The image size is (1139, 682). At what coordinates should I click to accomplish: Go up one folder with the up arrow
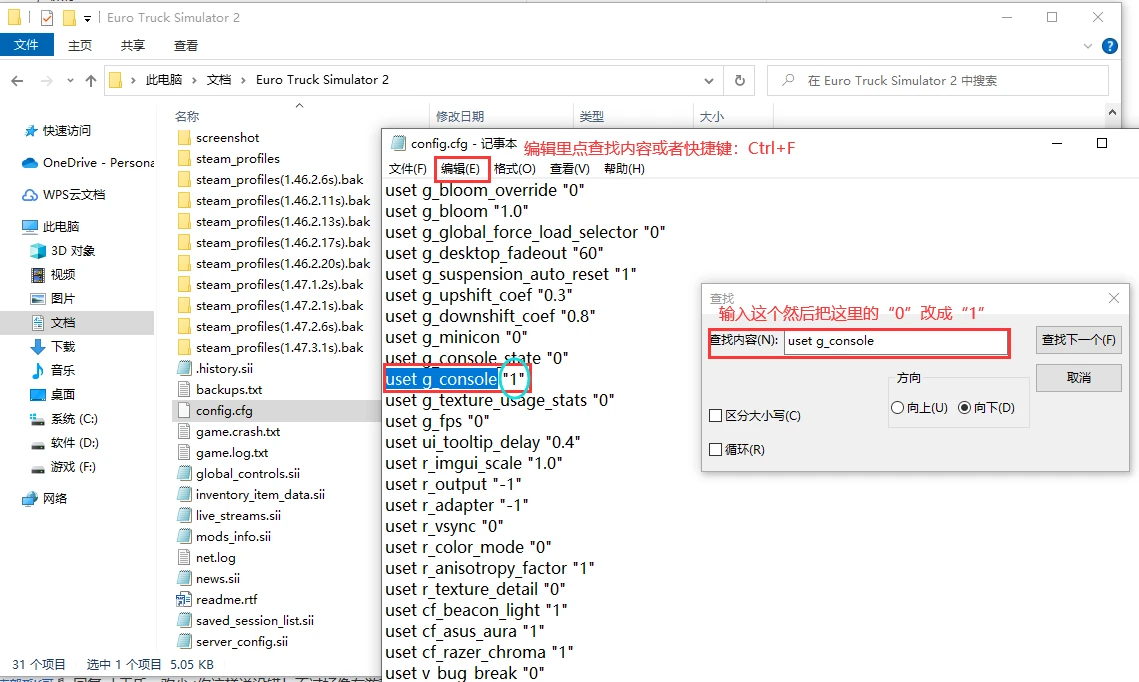point(91,81)
